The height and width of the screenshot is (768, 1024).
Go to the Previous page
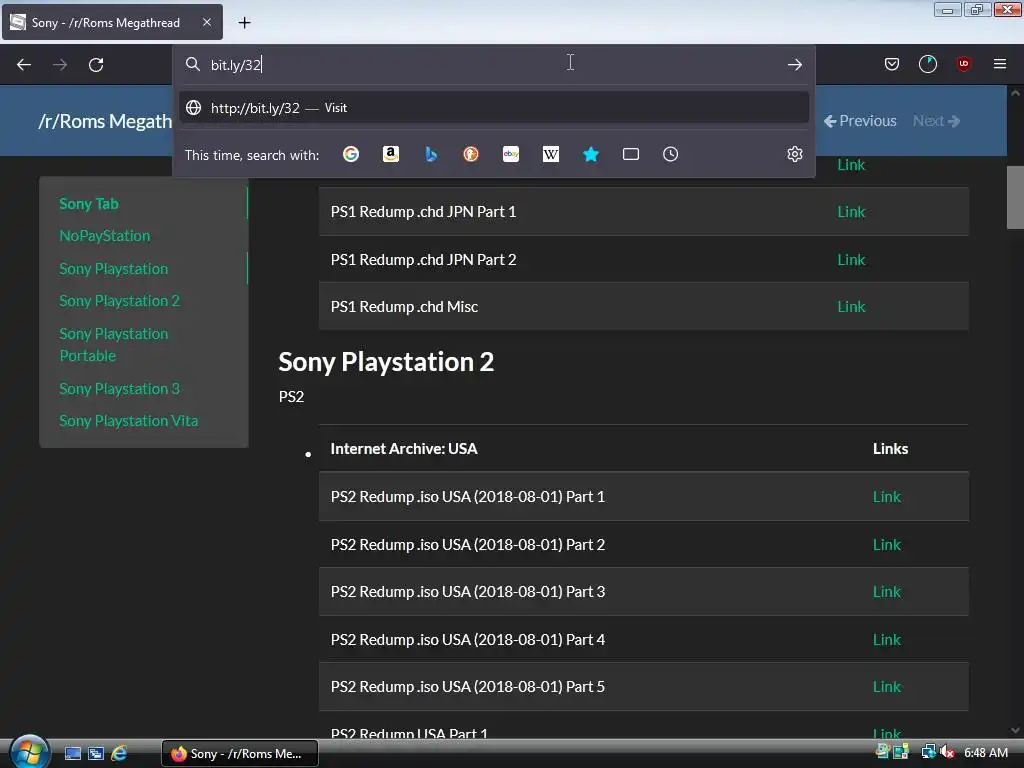click(x=860, y=121)
